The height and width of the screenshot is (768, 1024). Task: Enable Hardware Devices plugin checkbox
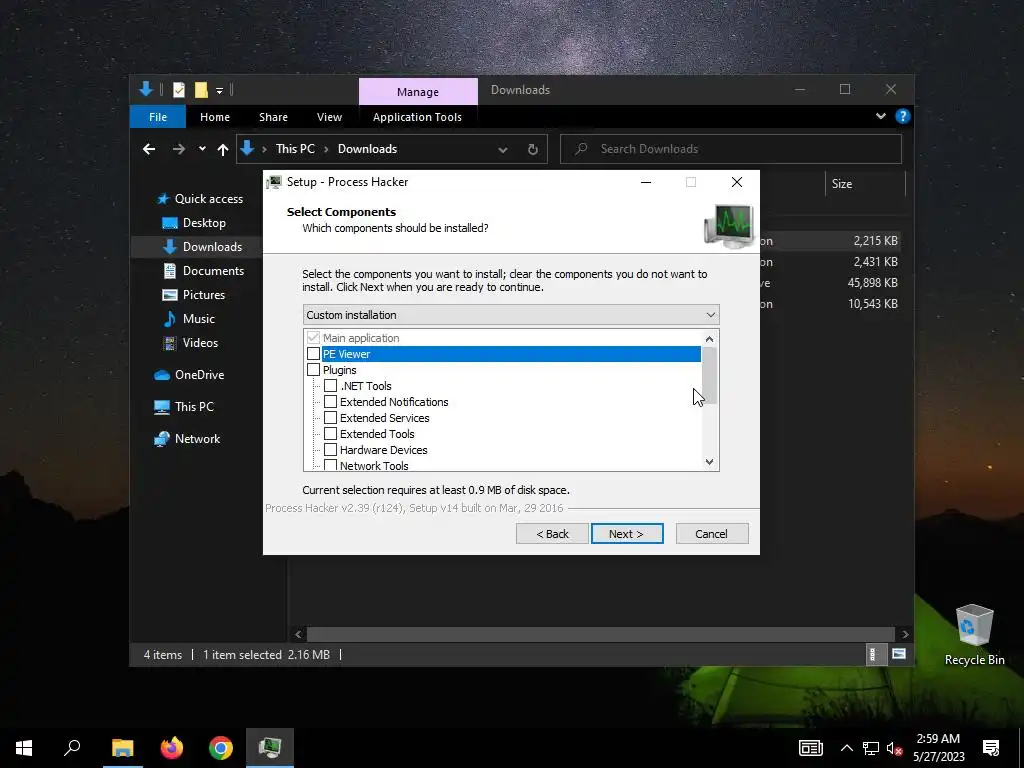coord(330,450)
